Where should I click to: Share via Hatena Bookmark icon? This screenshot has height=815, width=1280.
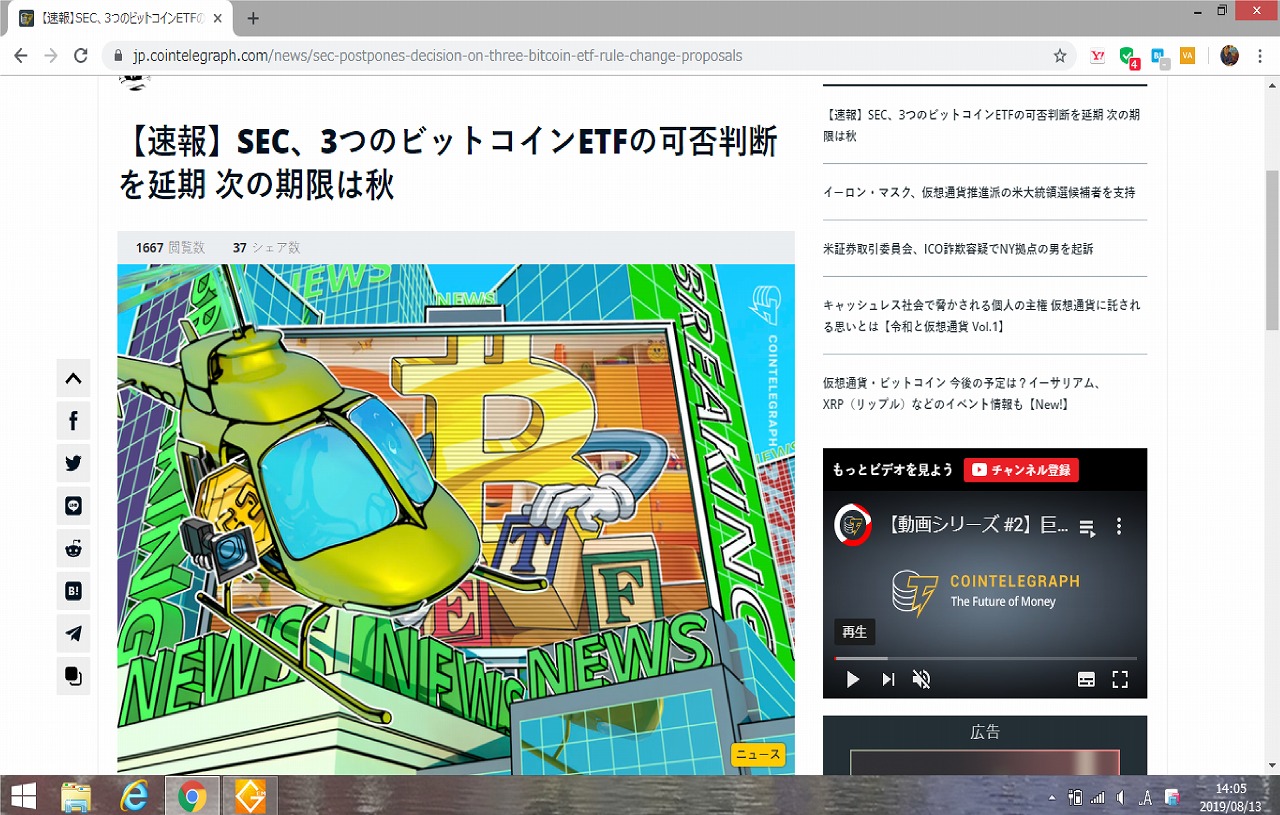pos(73,591)
